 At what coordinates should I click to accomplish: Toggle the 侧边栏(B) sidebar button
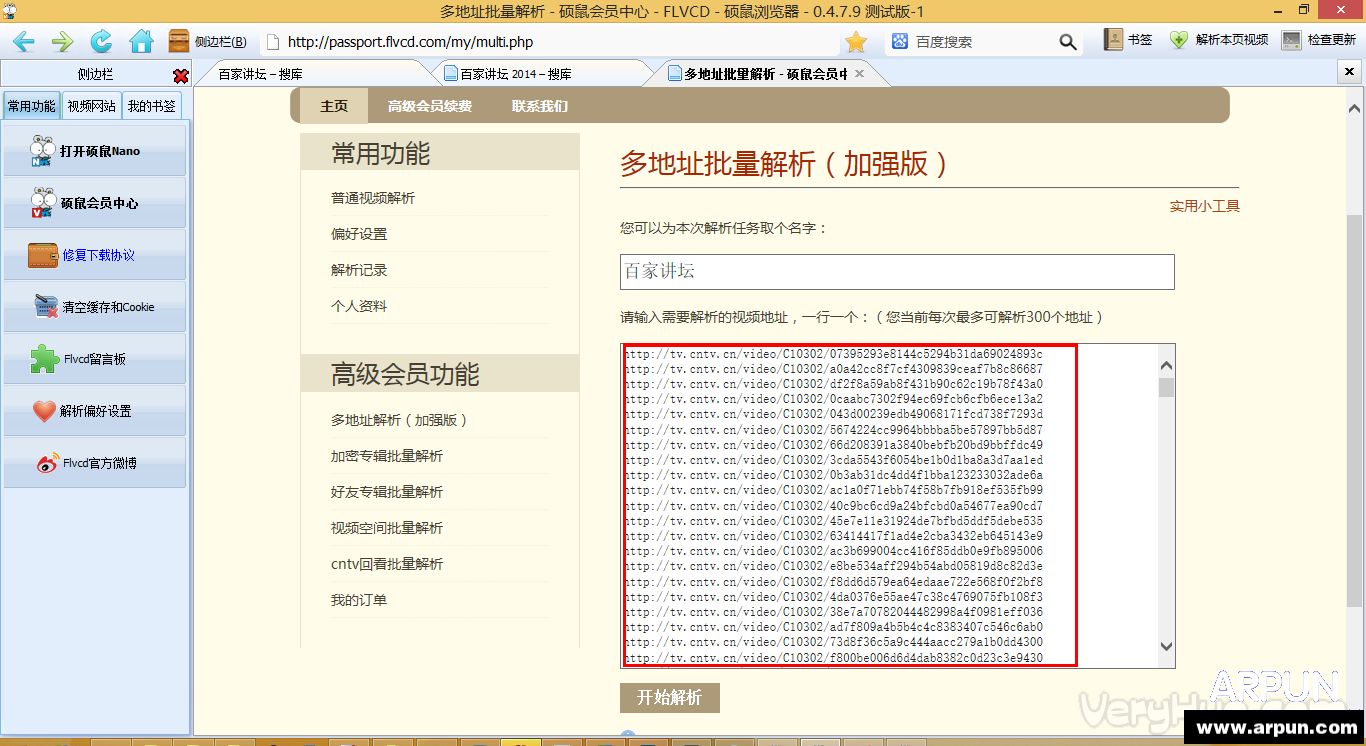click(x=208, y=42)
